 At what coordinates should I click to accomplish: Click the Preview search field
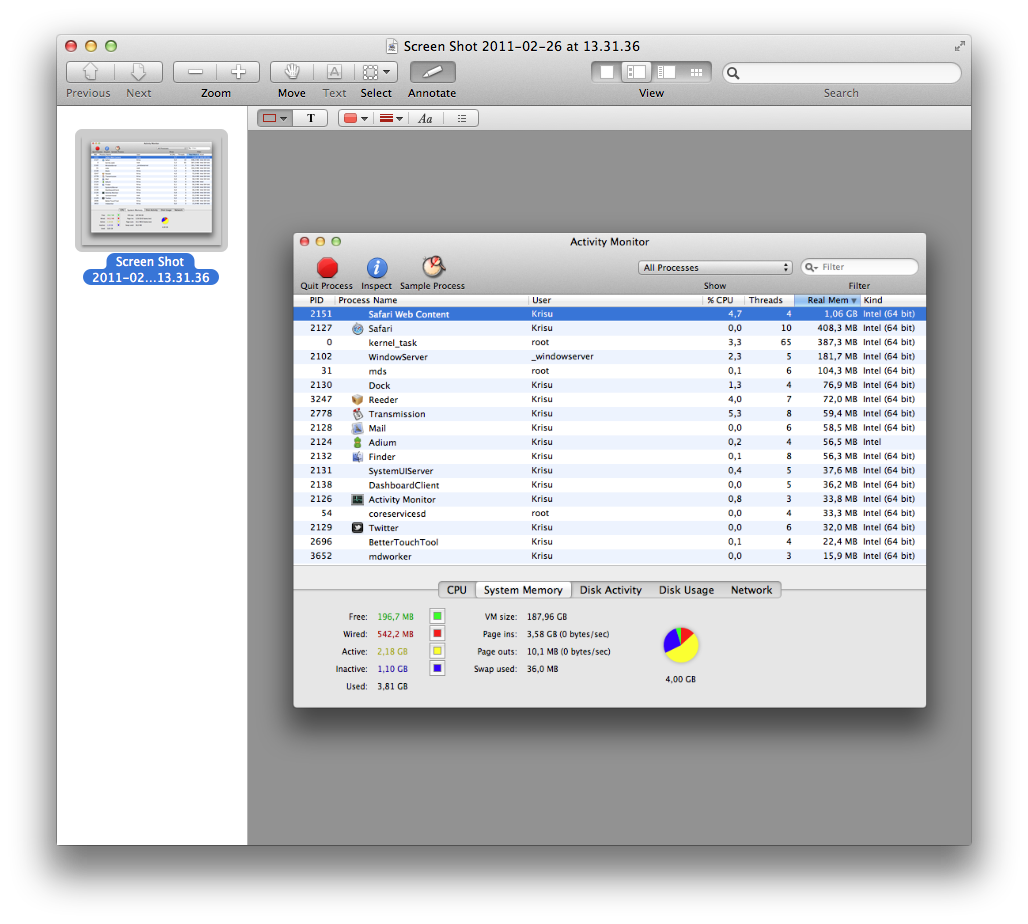tap(842, 73)
